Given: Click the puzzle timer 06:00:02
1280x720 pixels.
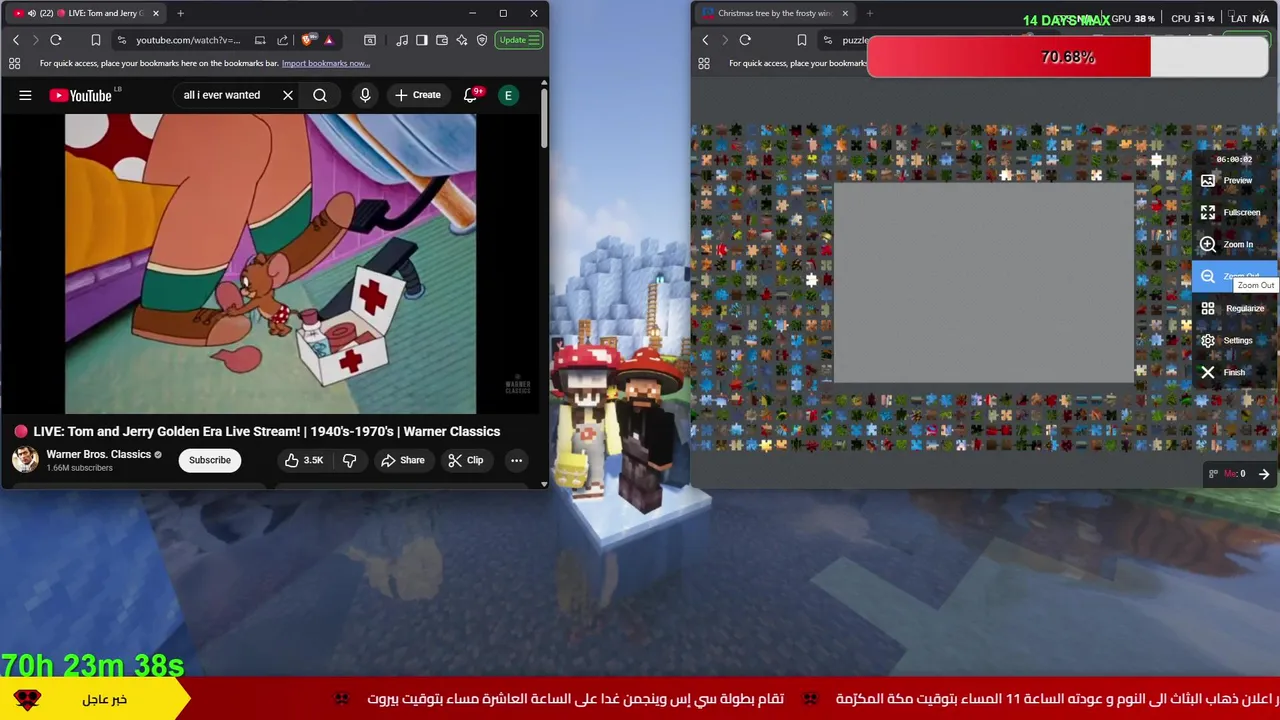Looking at the screenshot, I should click(1234, 159).
